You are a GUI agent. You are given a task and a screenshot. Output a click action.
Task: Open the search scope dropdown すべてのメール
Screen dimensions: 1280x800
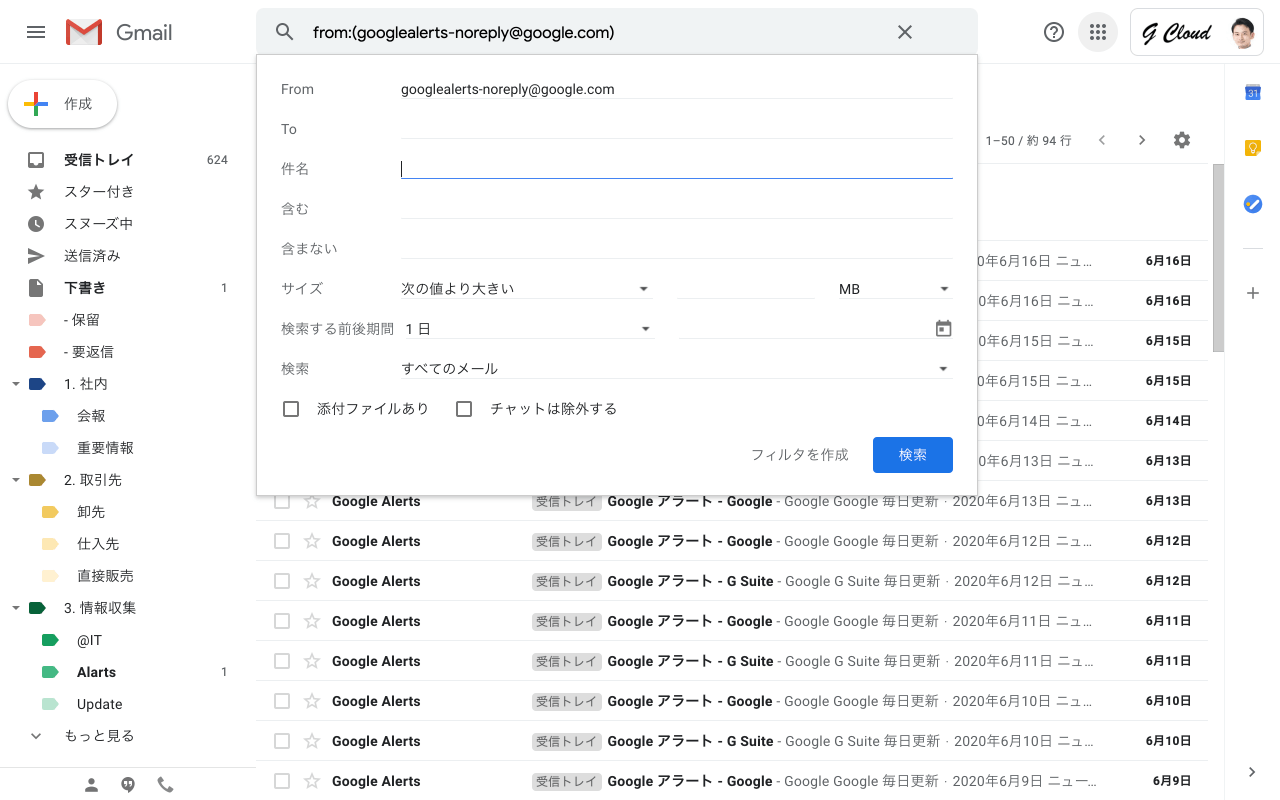676,368
